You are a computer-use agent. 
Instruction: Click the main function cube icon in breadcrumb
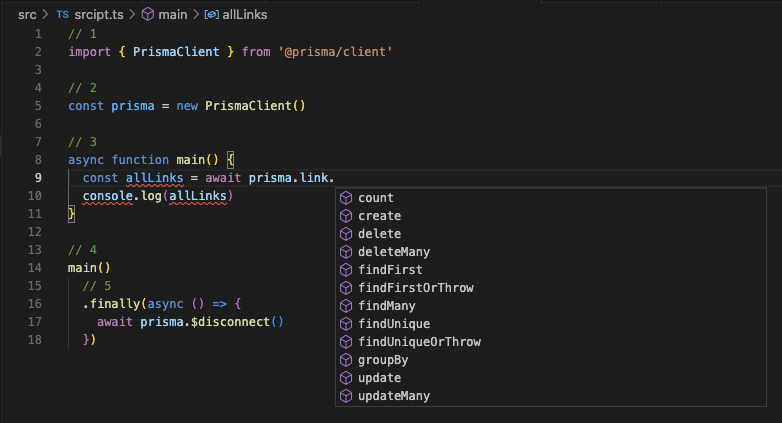click(x=148, y=15)
